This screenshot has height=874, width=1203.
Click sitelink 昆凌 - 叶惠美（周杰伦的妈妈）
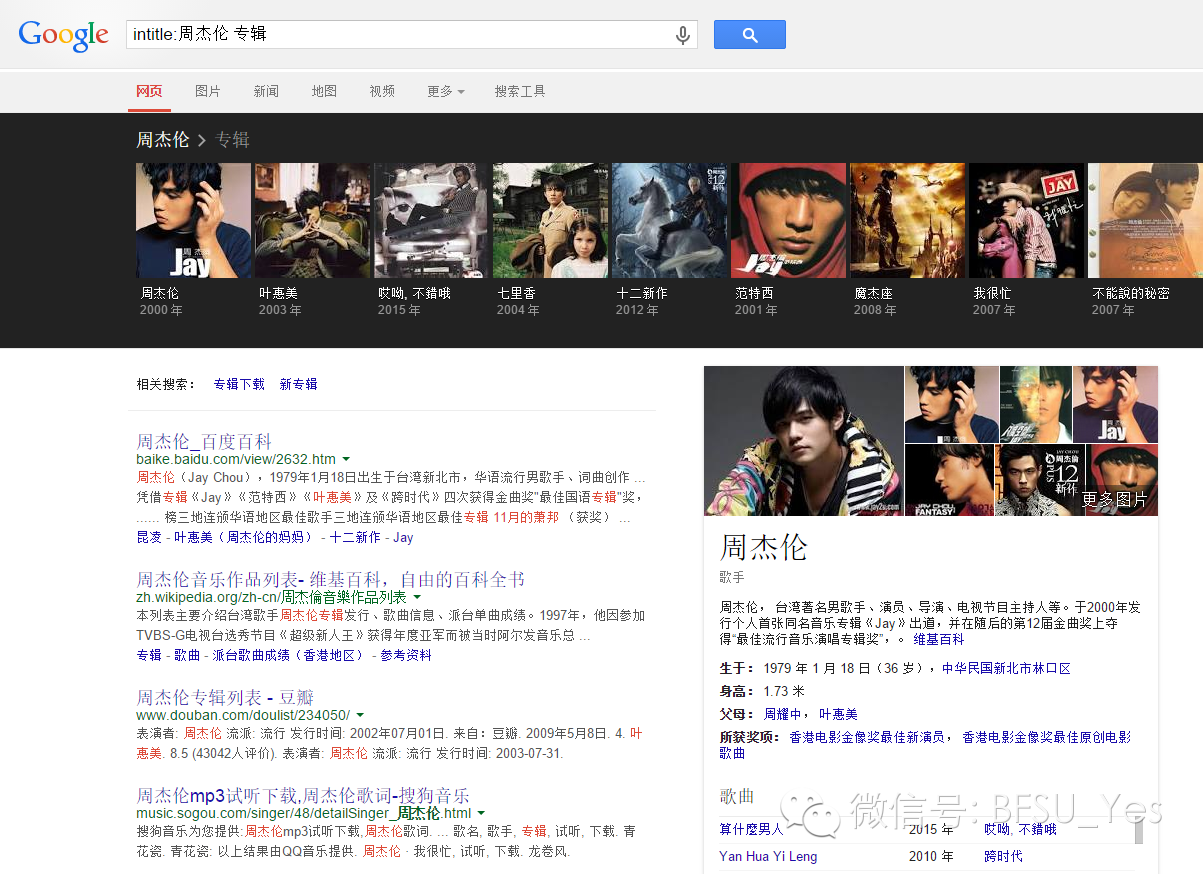(227, 537)
